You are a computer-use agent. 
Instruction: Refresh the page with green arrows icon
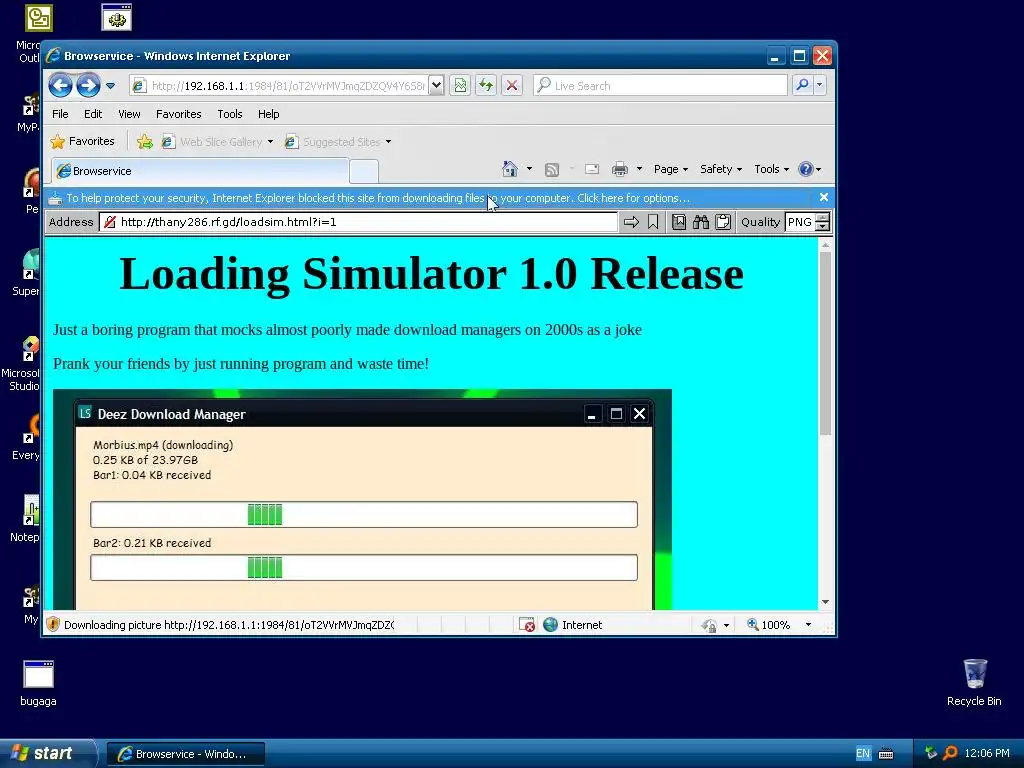pos(486,86)
